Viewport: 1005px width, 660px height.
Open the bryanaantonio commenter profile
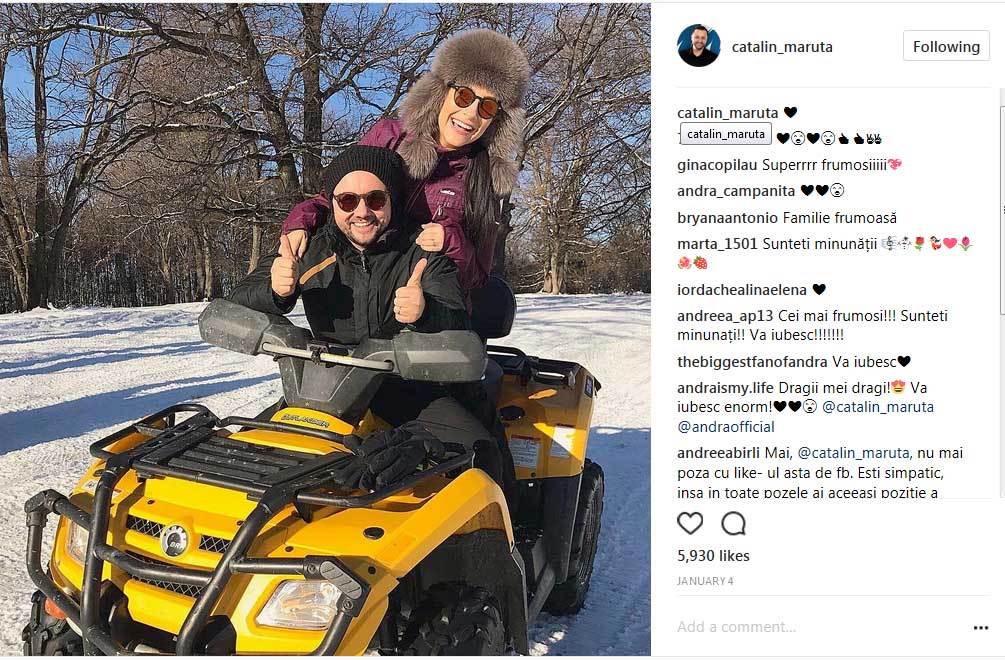pos(727,218)
